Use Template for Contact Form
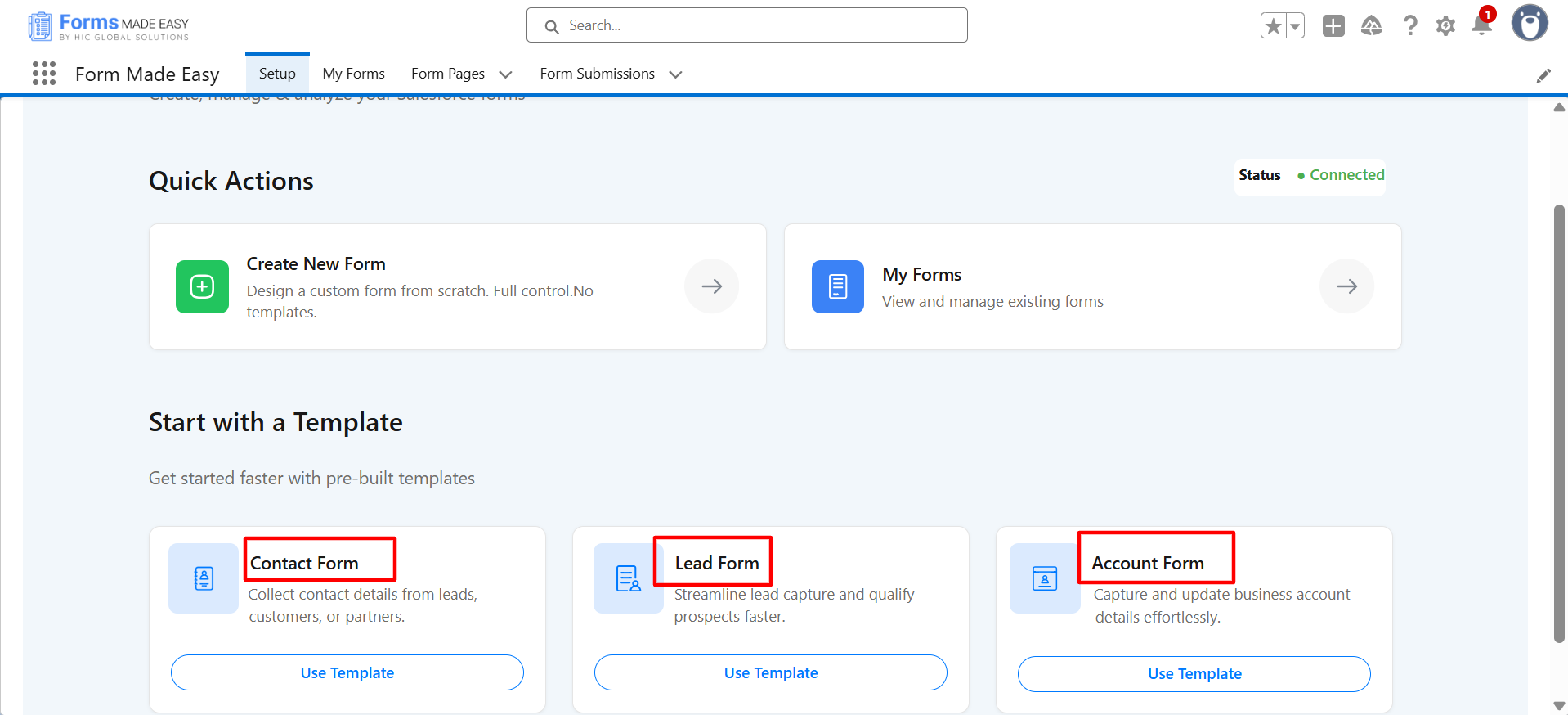This screenshot has height=715, width=1568. pos(347,672)
